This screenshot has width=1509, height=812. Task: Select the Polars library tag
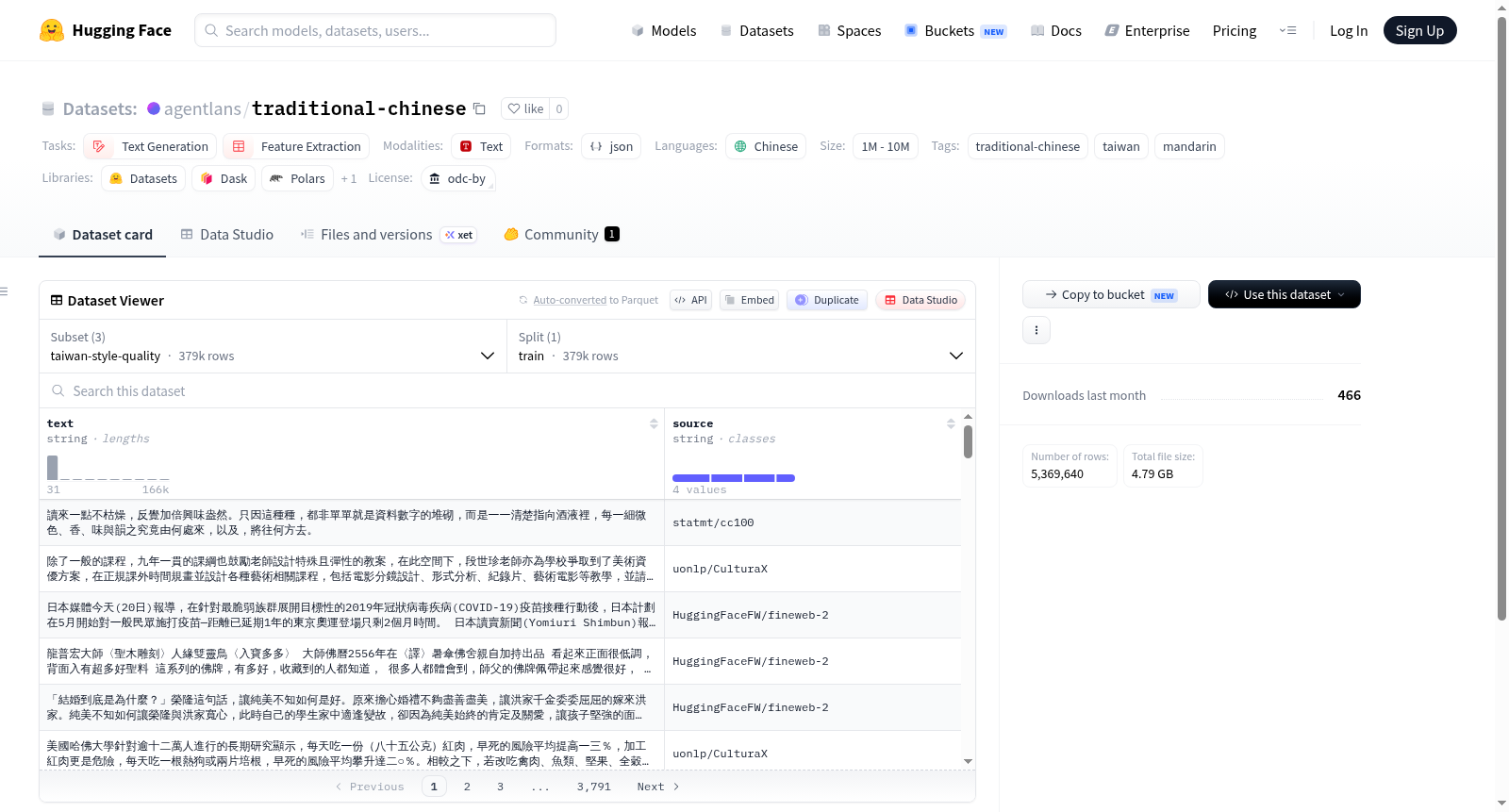pyautogui.click(x=297, y=178)
